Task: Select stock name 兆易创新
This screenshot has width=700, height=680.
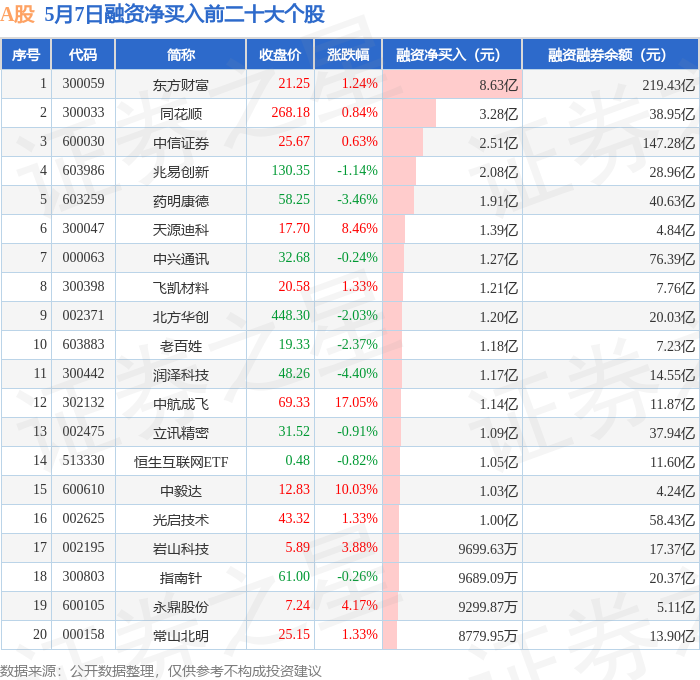Action: tap(181, 171)
